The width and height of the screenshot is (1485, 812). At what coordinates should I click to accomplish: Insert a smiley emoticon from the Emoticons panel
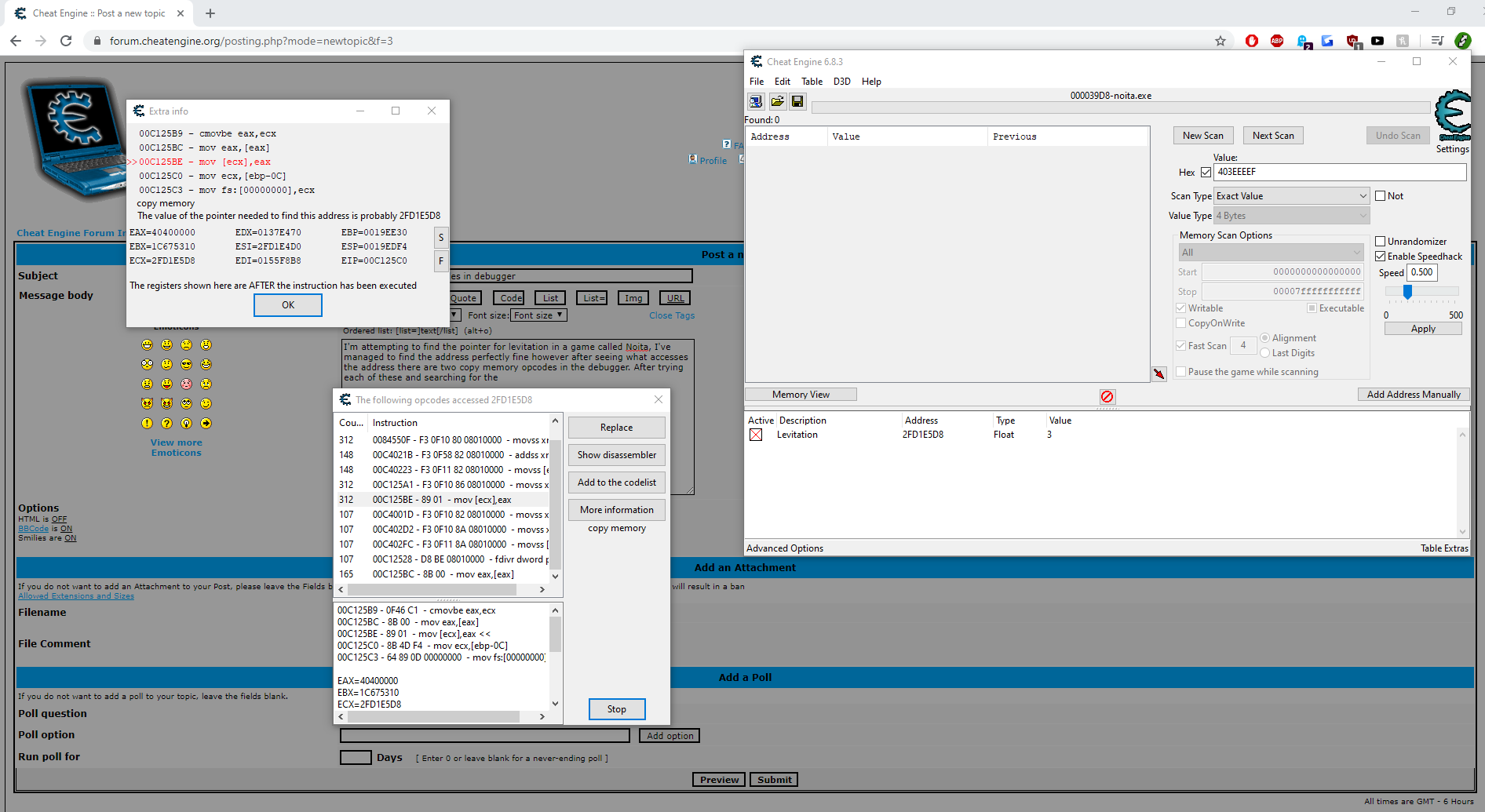coord(147,344)
